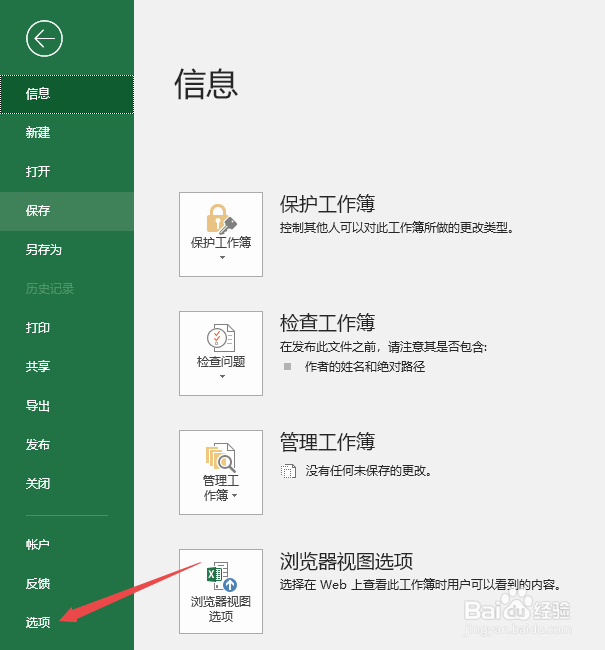Expand the 保护工作簿 dropdown arrow

[x=222, y=257]
